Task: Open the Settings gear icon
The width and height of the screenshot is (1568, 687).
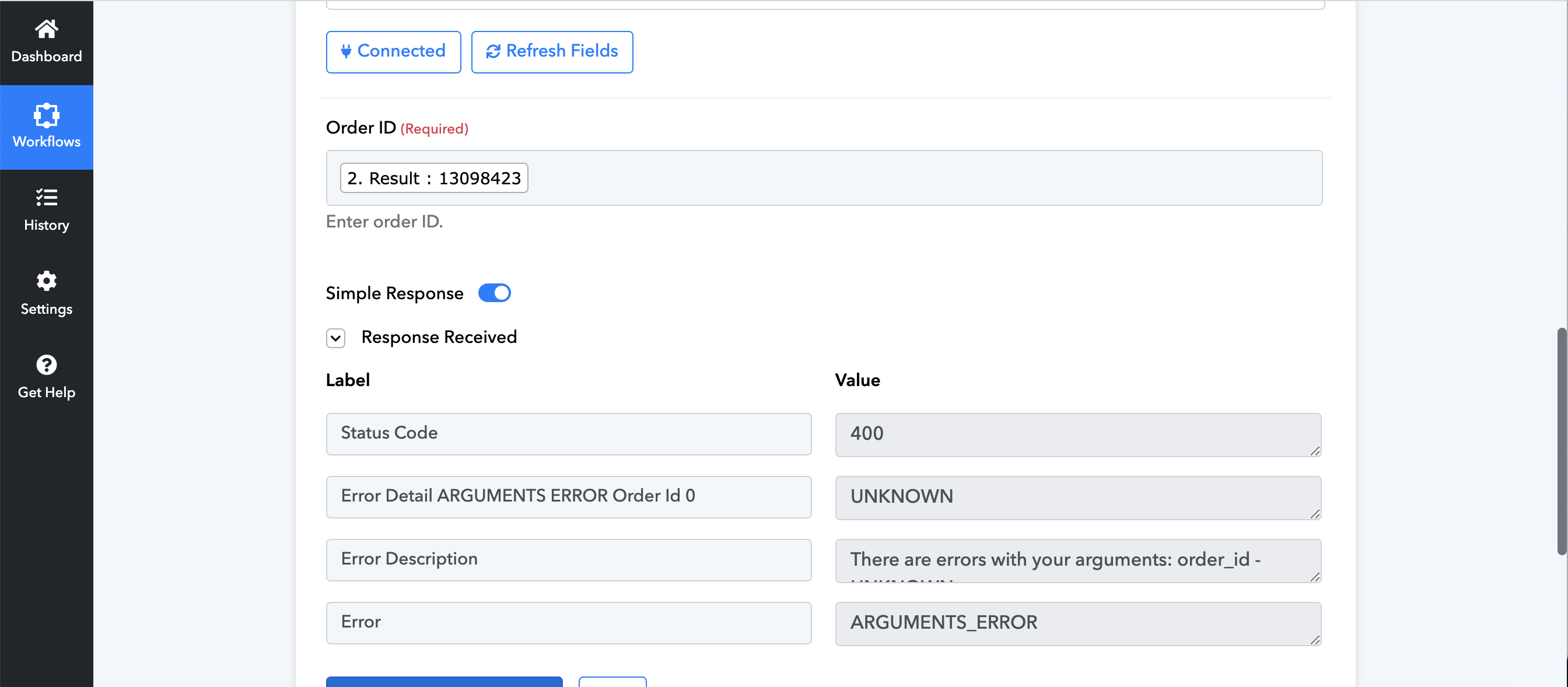Action: [46, 281]
